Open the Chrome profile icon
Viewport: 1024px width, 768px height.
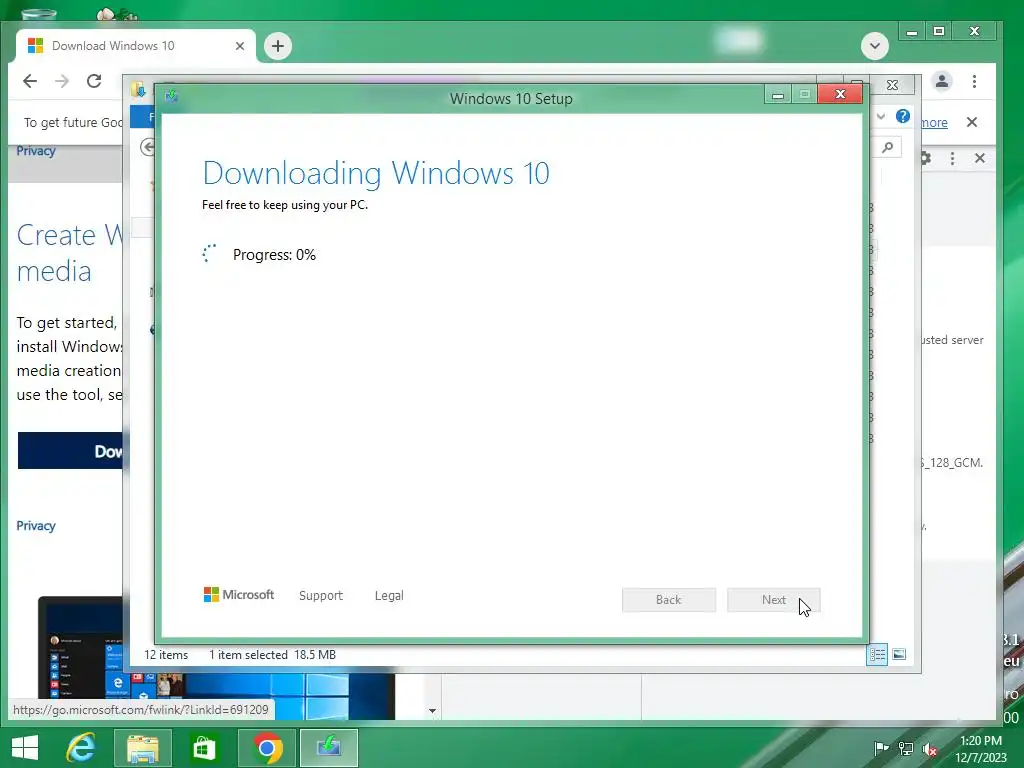942,81
